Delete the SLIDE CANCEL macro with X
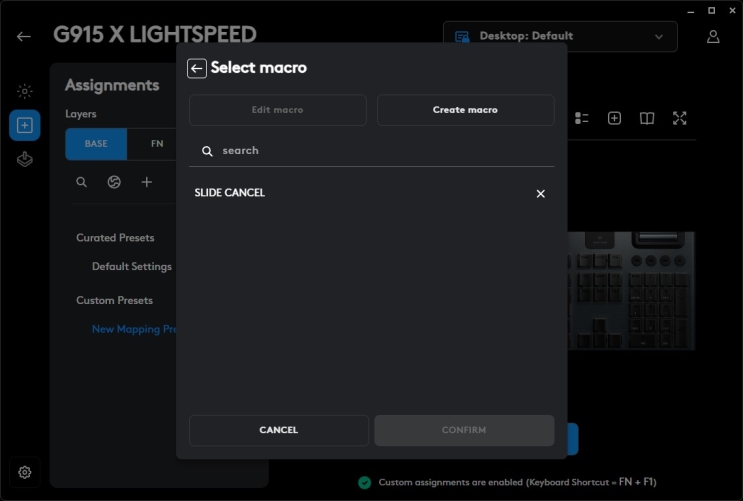This screenshot has width=743, height=501. (x=541, y=193)
